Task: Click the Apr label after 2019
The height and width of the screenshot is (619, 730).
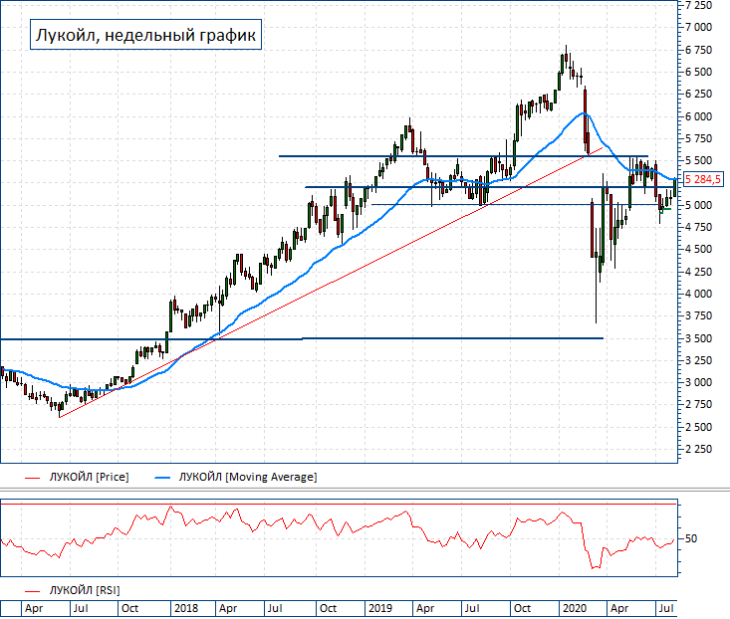Action: [x=425, y=608]
